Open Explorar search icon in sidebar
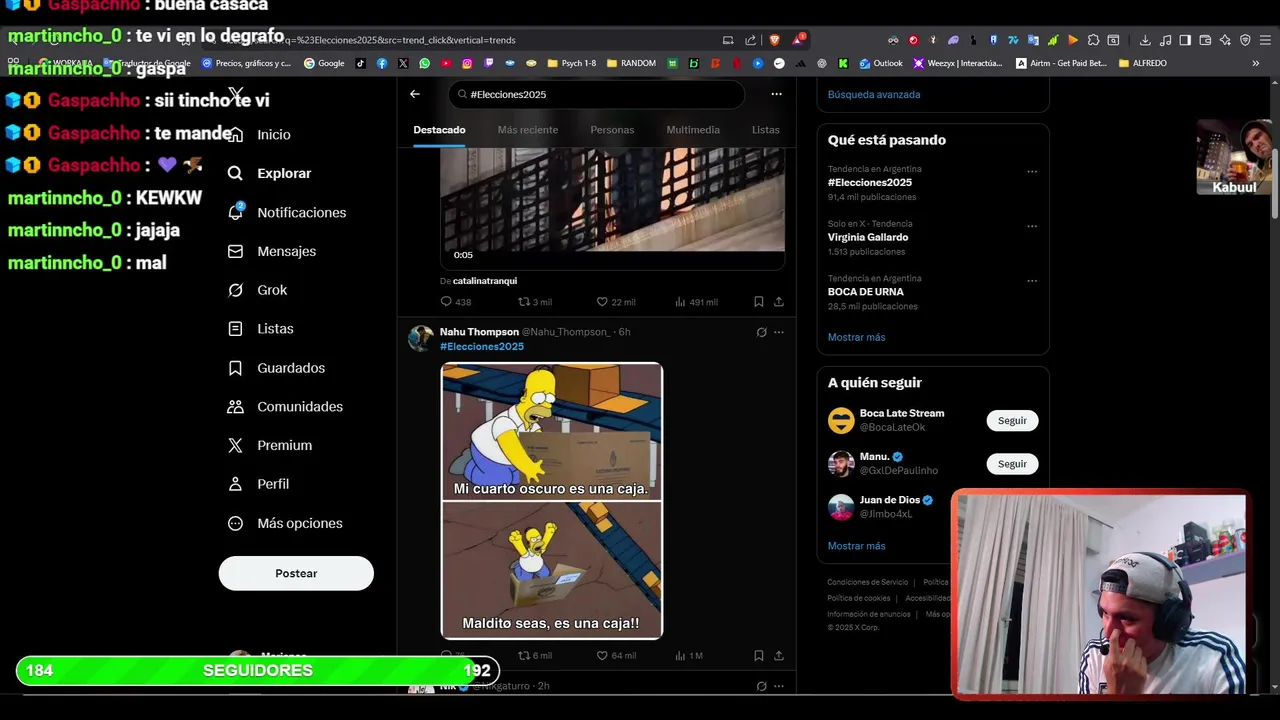The height and width of the screenshot is (720, 1280). [x=235, y=173]
